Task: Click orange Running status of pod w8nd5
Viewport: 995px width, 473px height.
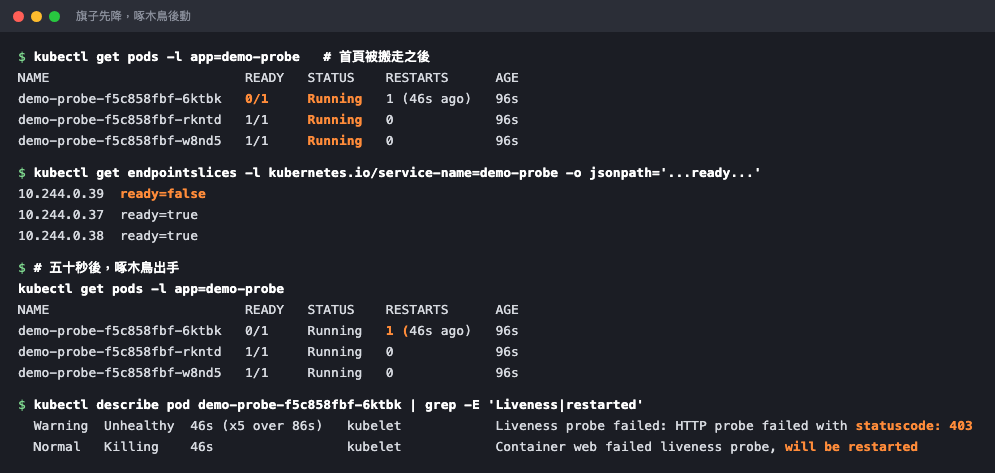Action: pos(334,141)
